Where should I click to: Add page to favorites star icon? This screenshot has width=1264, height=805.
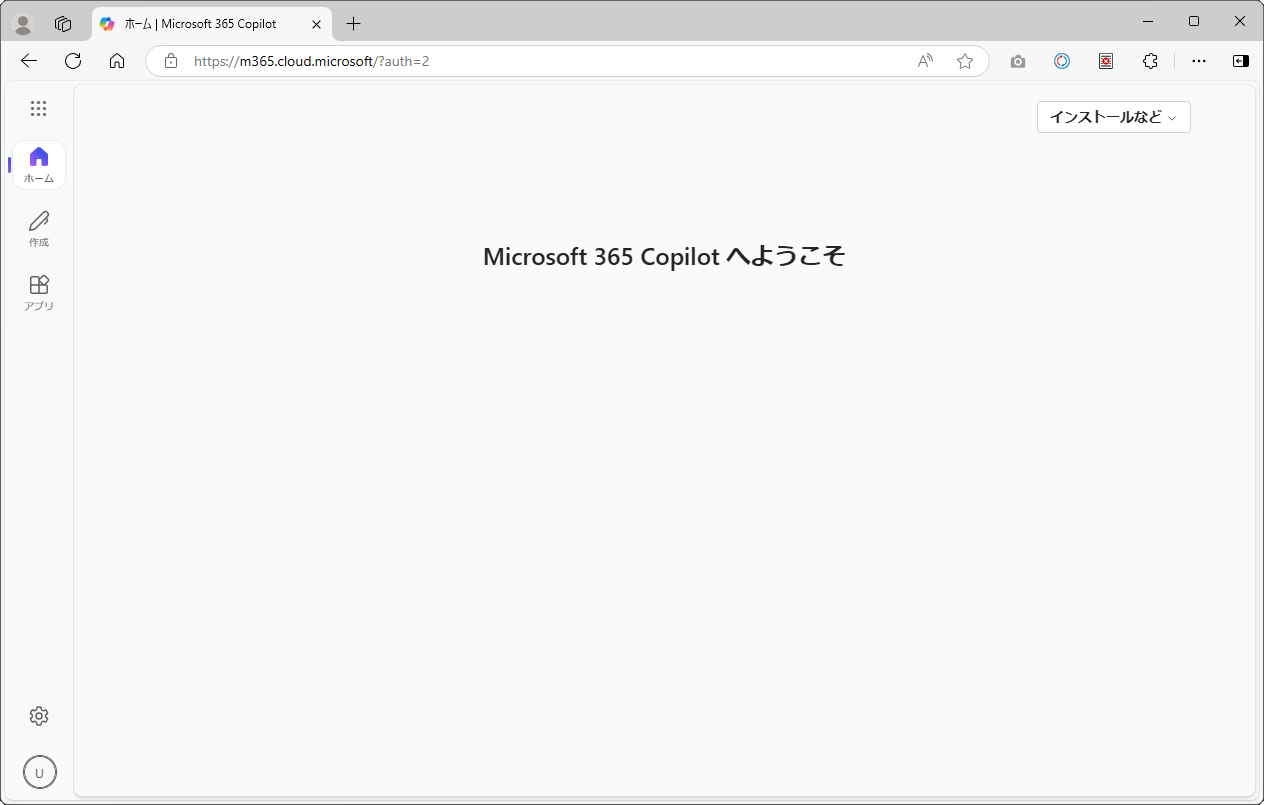pos(965,61)
